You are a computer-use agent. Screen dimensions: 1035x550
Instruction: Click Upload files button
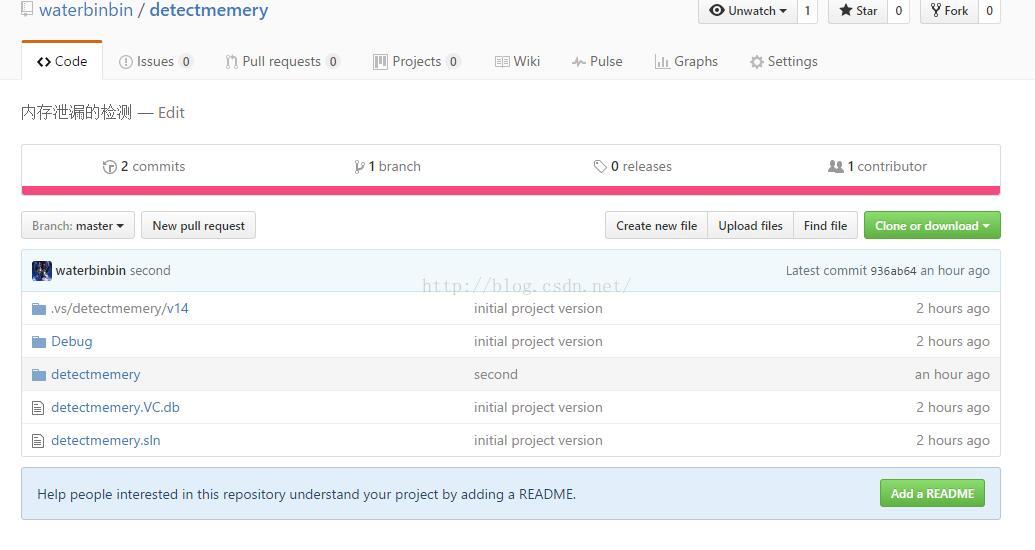point(751,225)
